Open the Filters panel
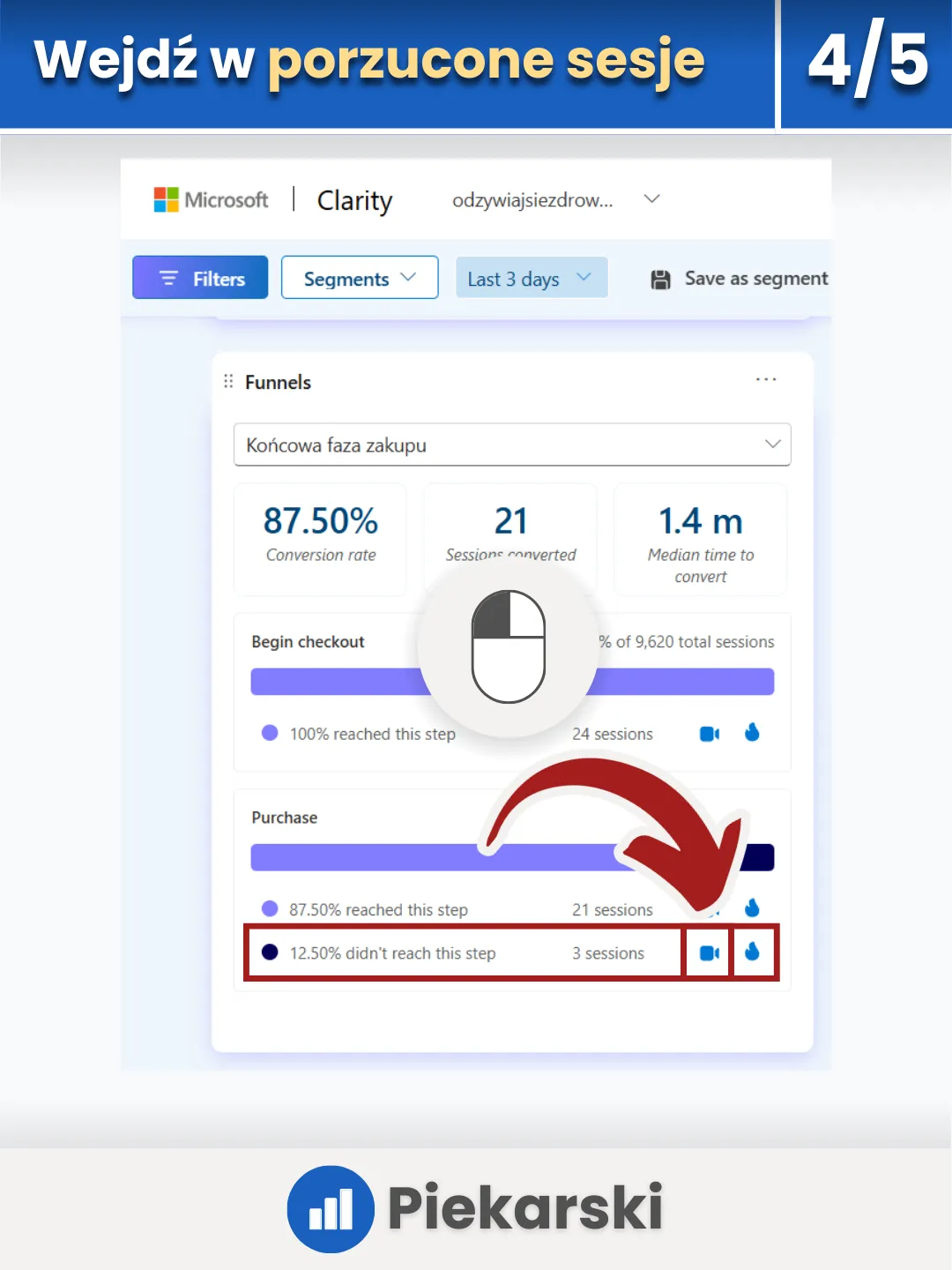This screenshot has height=1270, width=952. pos(200,278)
